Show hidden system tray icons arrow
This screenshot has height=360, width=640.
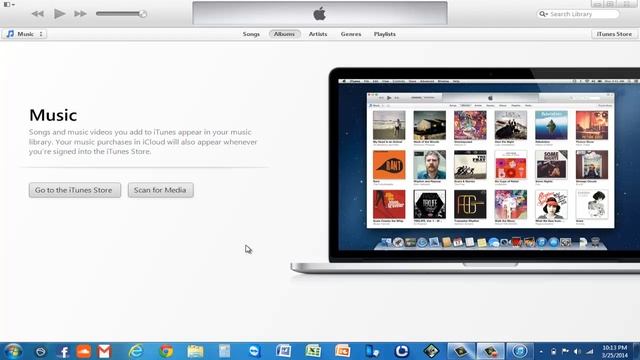[x=541, y=351]
